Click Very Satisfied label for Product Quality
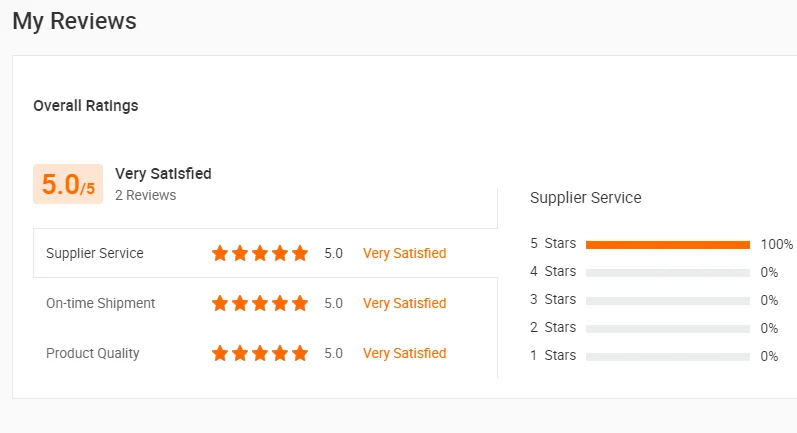Screen dimensions: 797x433 pyautogui.click(x=404, y=354)
